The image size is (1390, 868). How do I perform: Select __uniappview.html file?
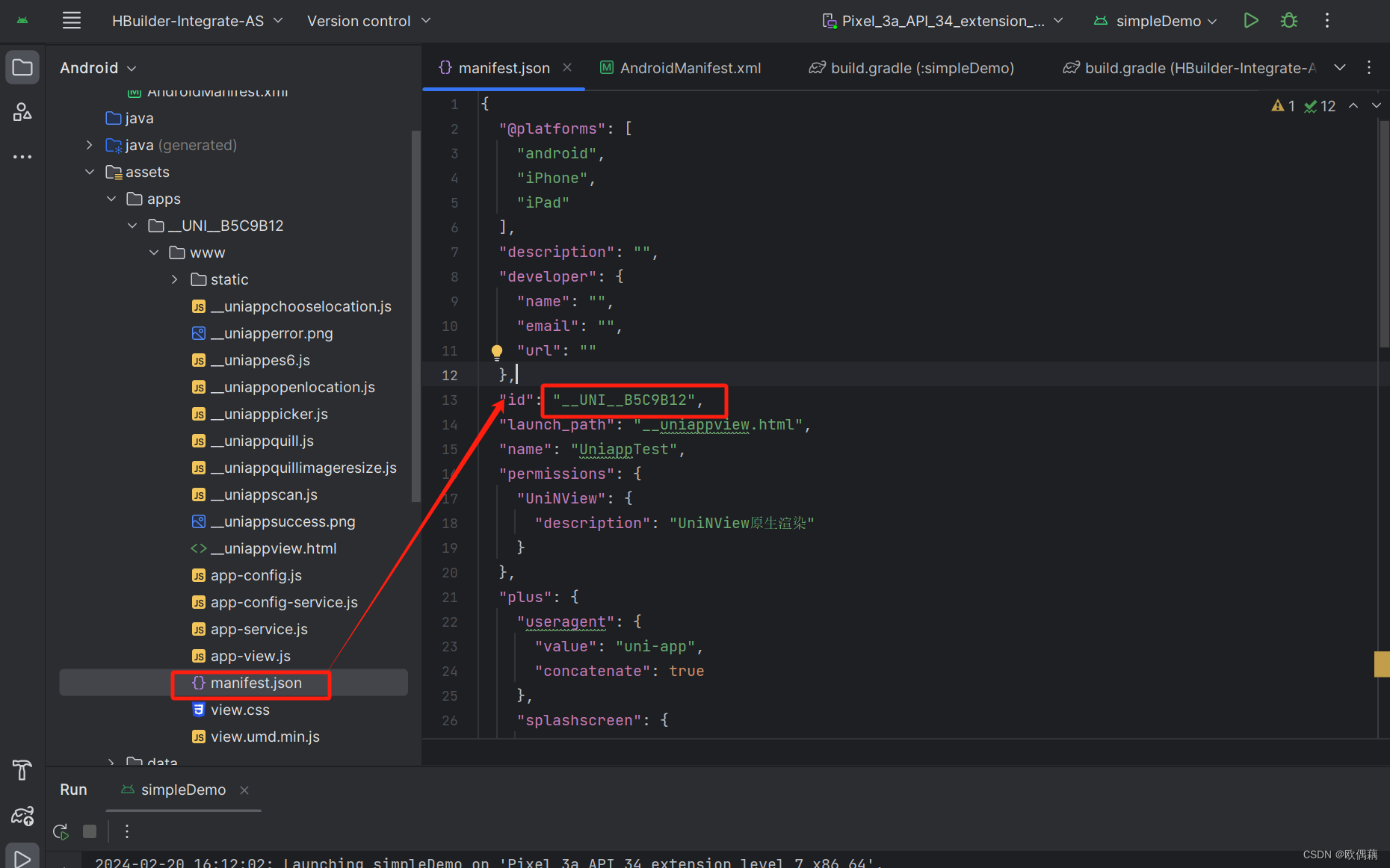point(264,548)
